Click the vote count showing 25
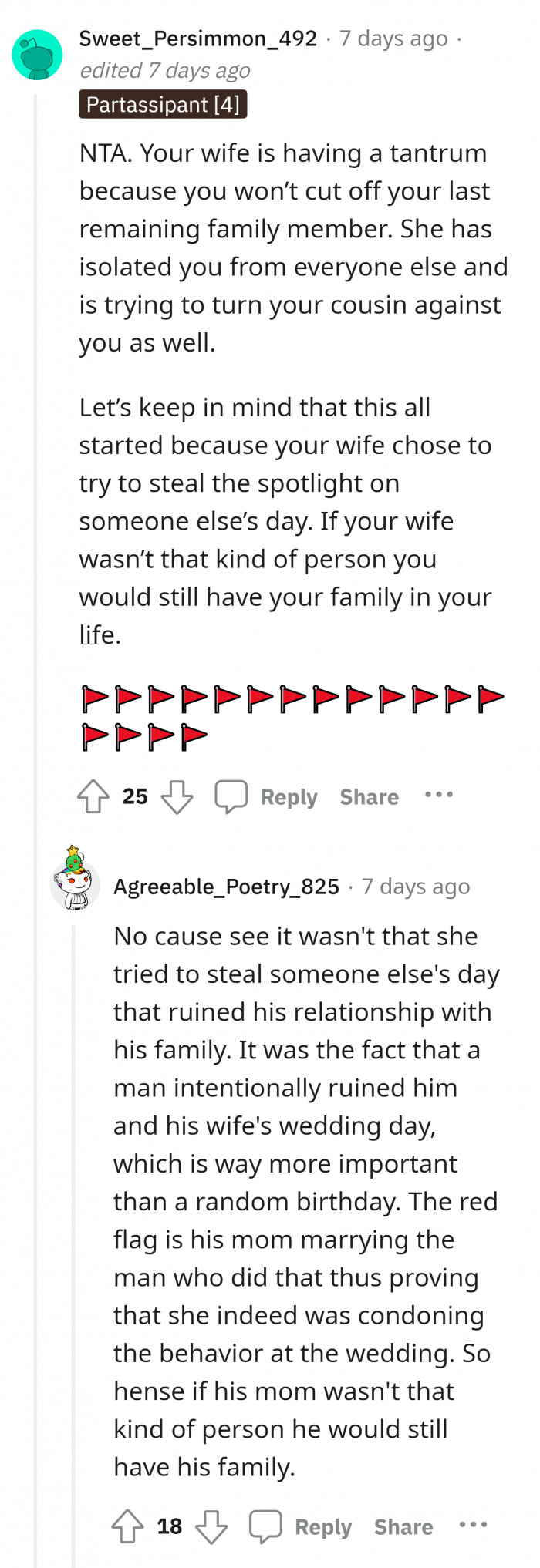 pos(136,796)
